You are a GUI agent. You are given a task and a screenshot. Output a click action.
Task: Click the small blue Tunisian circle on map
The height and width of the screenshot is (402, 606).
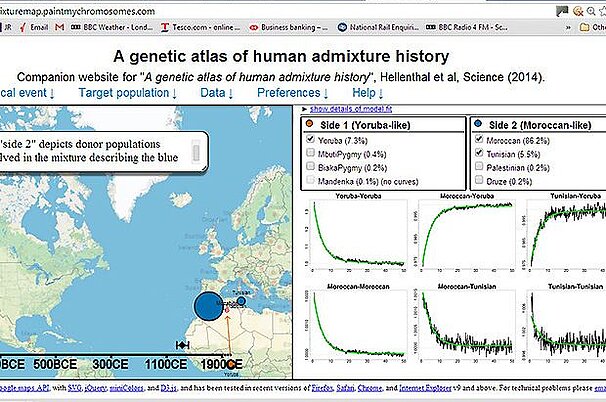[x=241, y=299]
